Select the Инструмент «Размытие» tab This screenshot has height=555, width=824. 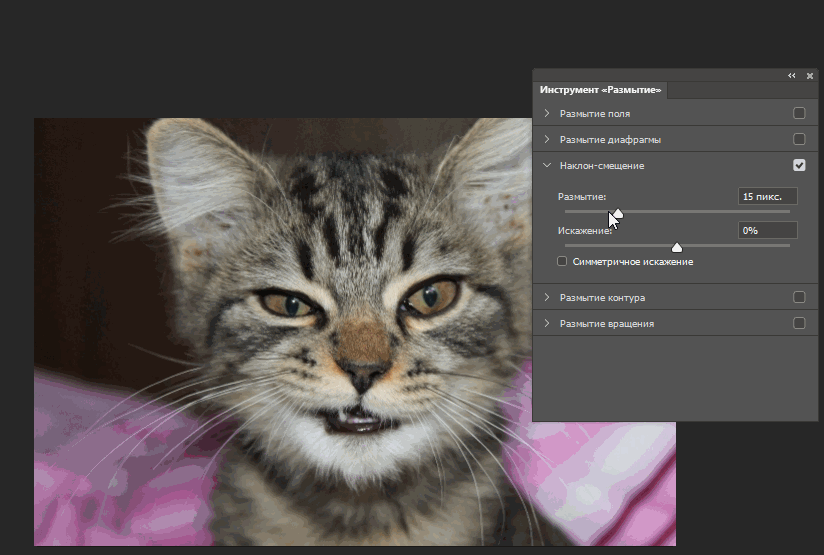pyautogui.click(x=600, y=90)
